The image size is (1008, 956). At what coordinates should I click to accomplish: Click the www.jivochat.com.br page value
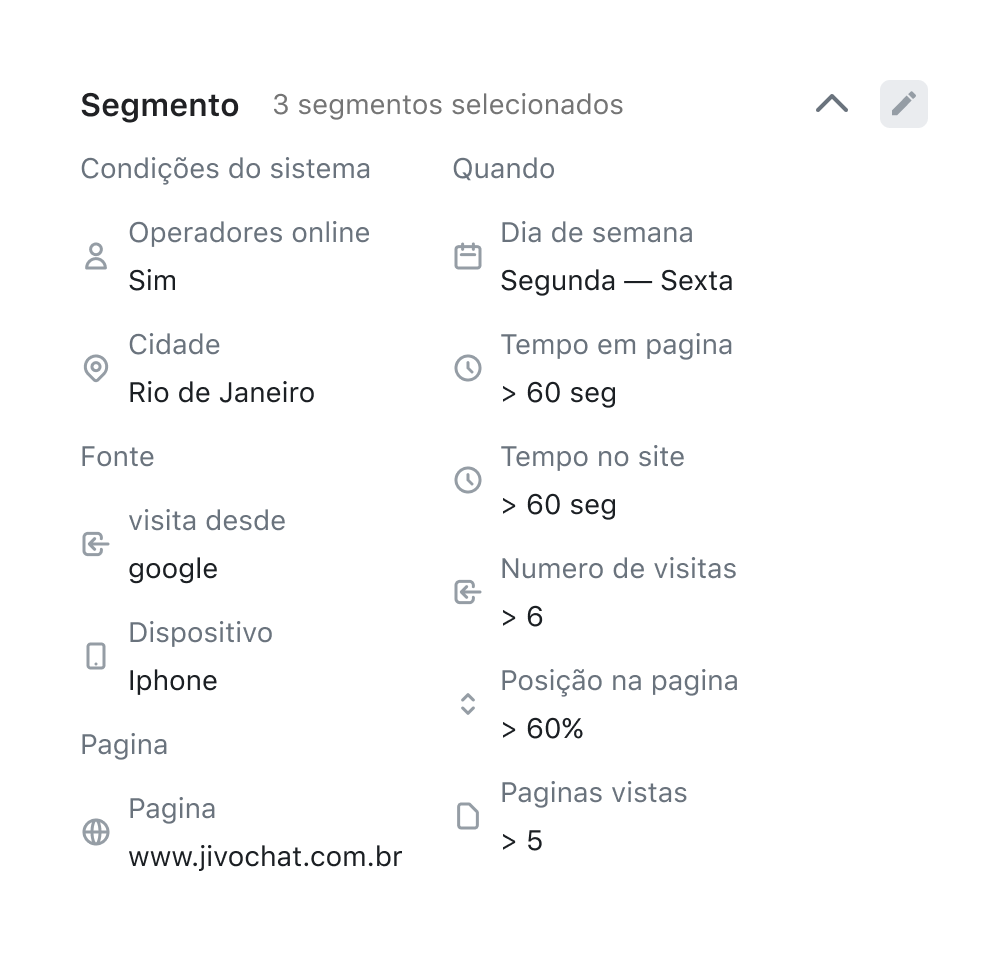tap(265, 857)
